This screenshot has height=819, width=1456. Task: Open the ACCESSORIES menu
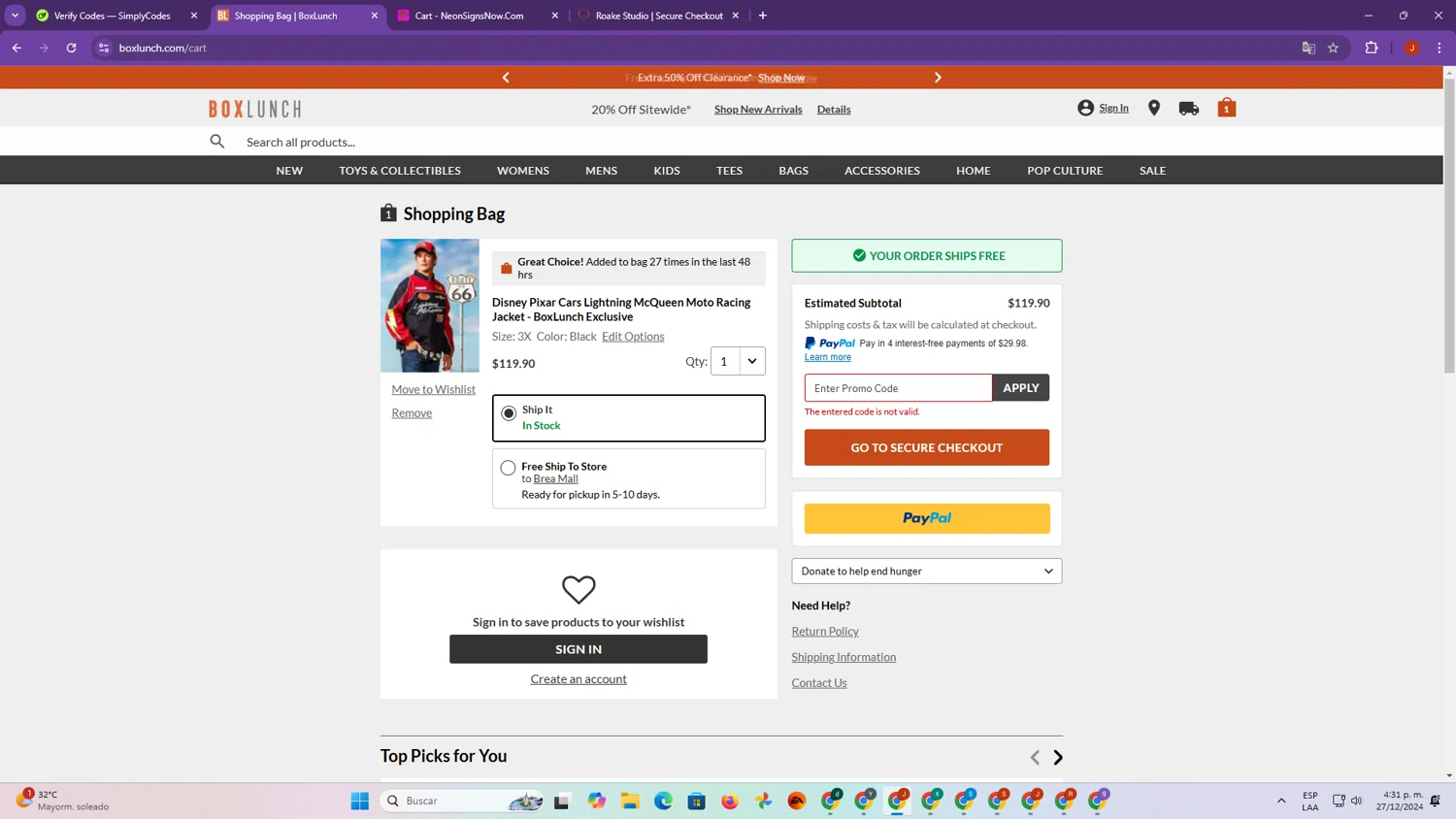point(882,171)
